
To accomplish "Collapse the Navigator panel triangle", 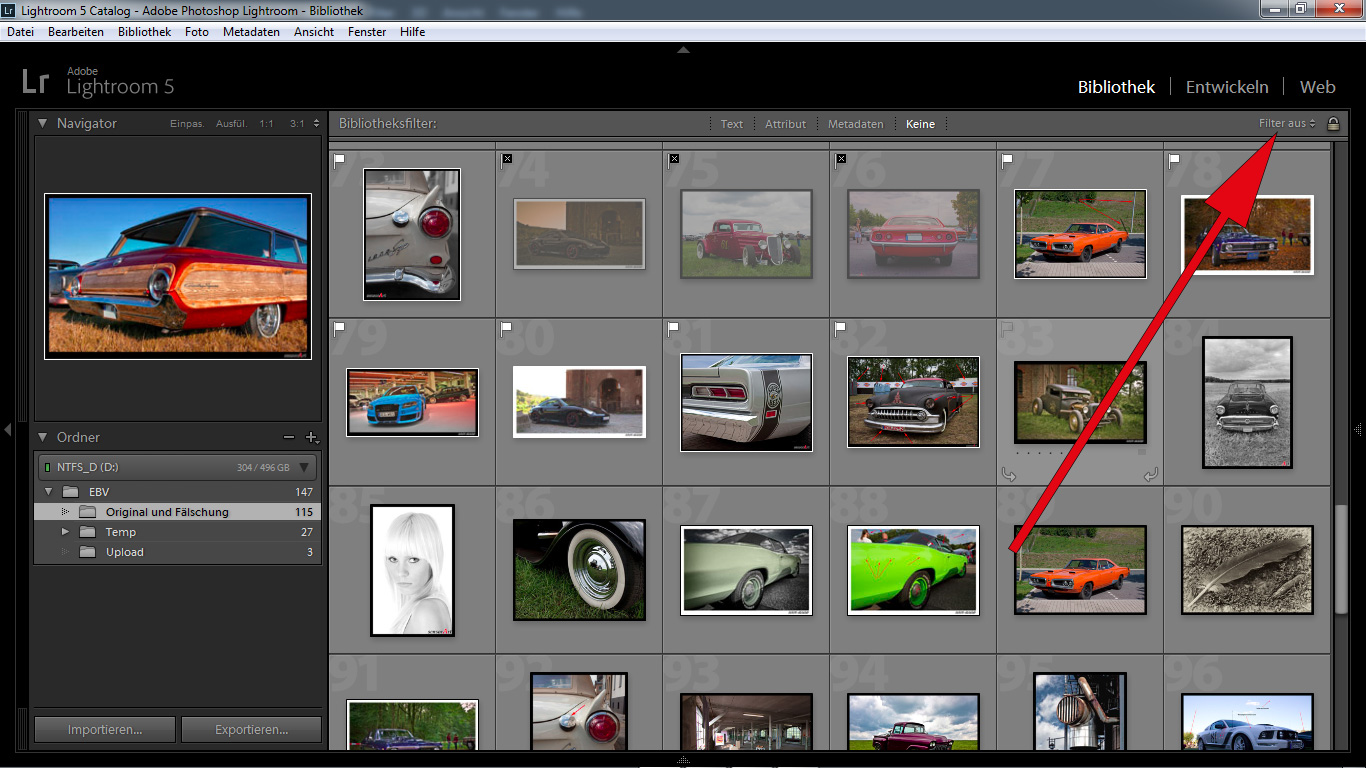I will point(43,123).
